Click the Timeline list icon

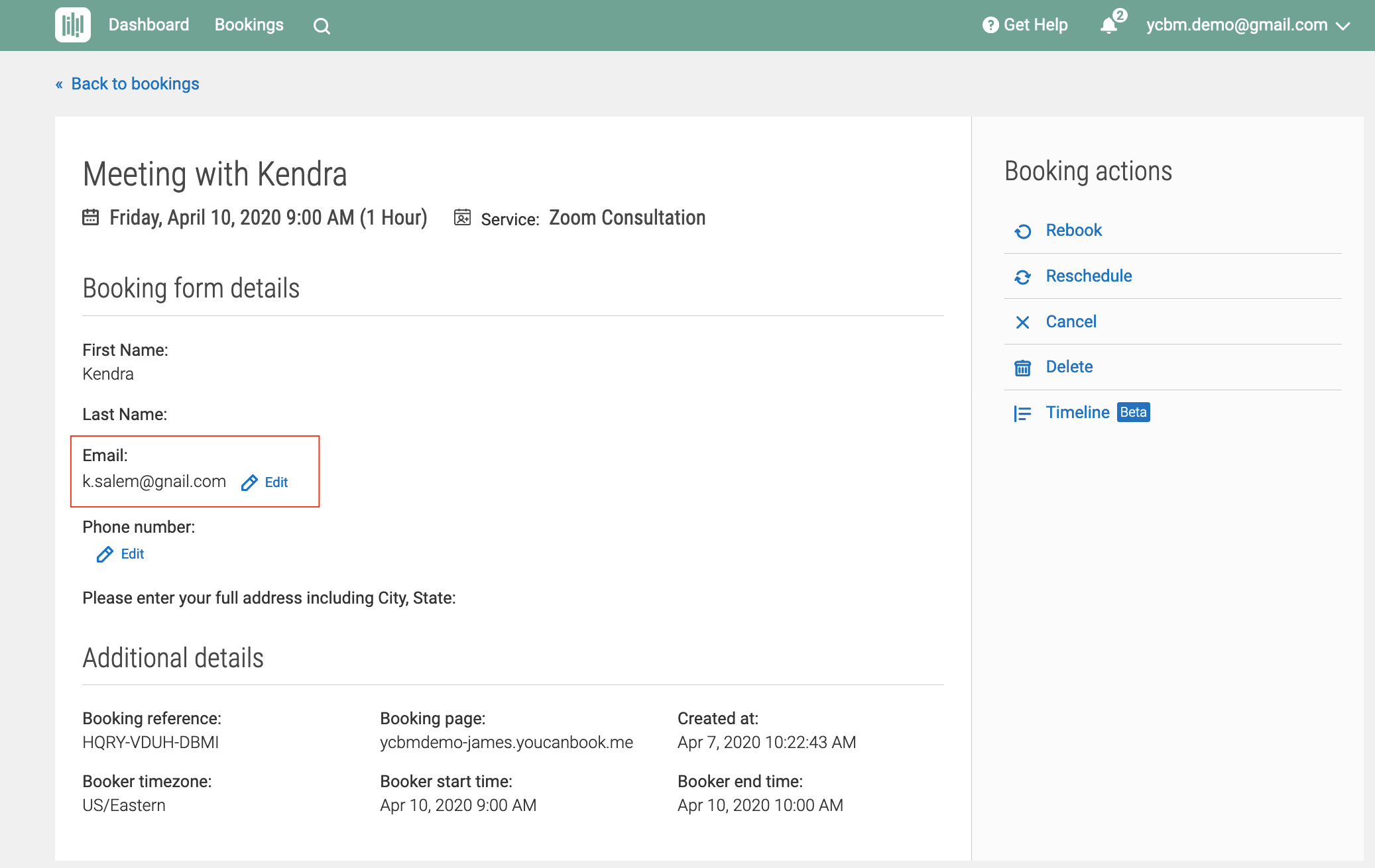point(1023,413)
